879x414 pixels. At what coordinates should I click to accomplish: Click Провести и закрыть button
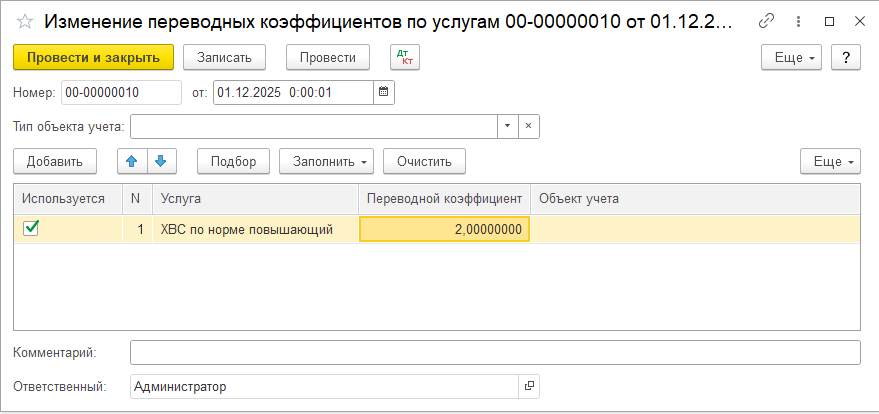tap(94, 58)
